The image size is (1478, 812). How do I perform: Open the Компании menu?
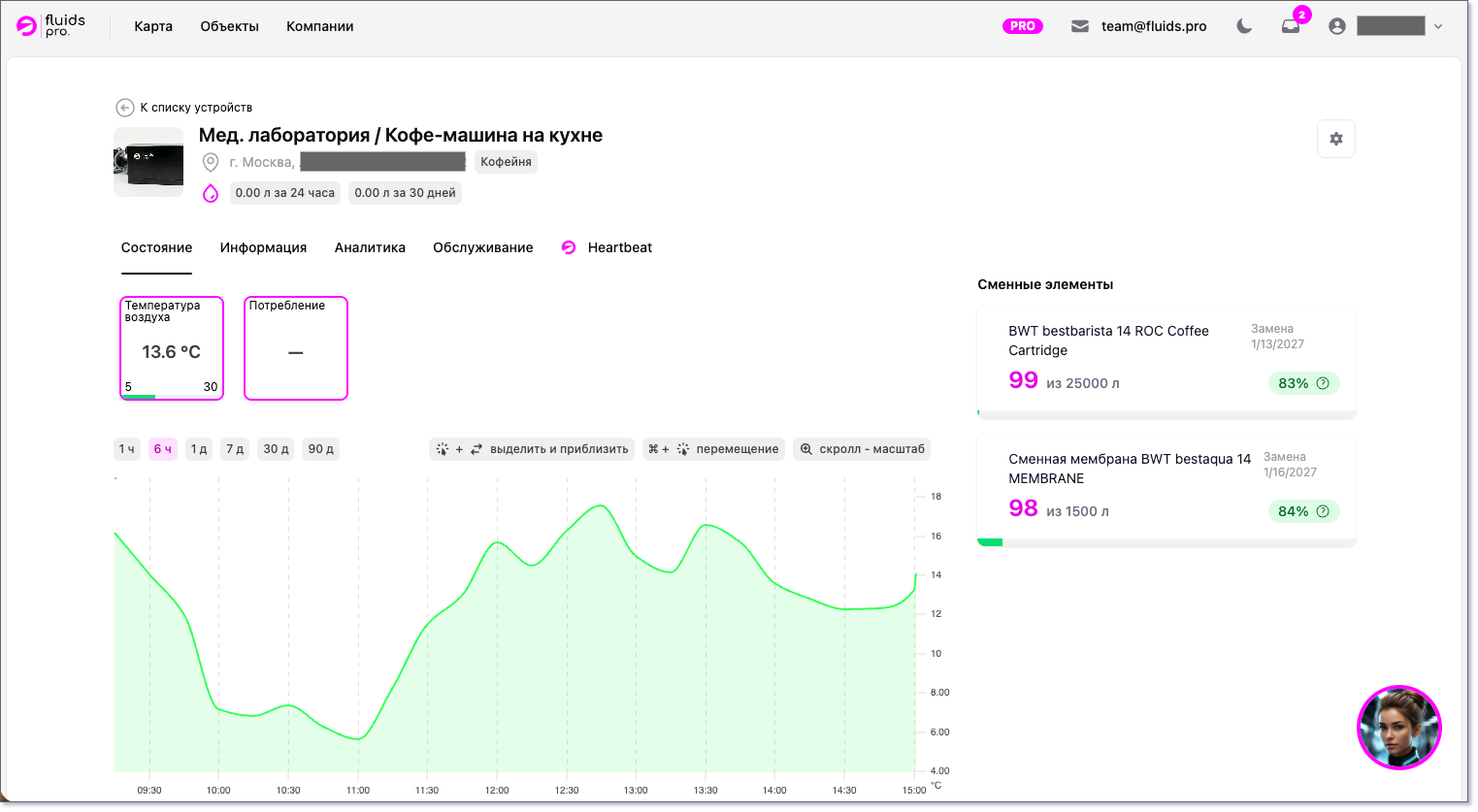[319, 26]
